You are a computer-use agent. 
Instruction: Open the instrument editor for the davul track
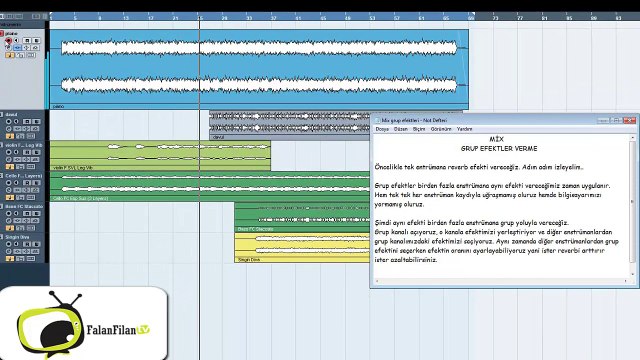click(9, 129)
